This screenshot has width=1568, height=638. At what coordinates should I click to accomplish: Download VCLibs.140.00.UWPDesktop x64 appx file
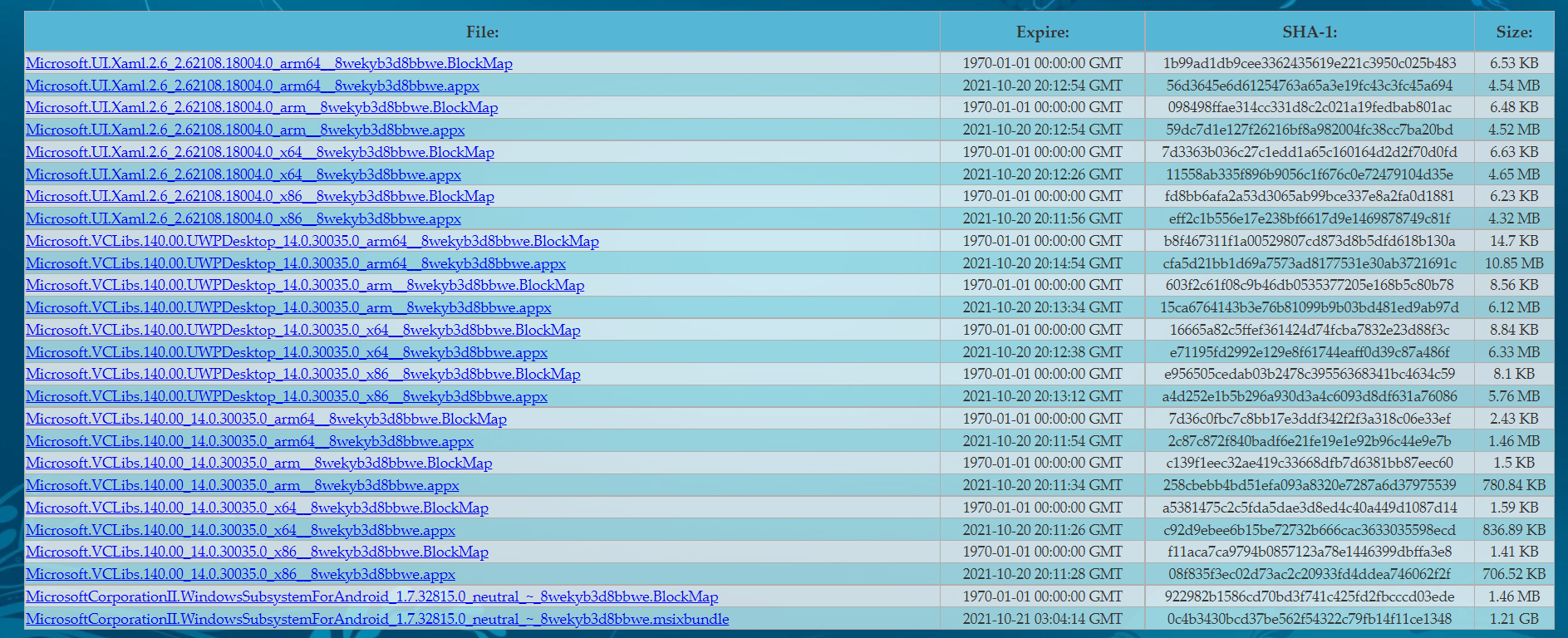pyautogui.click(x=287, y=352)
